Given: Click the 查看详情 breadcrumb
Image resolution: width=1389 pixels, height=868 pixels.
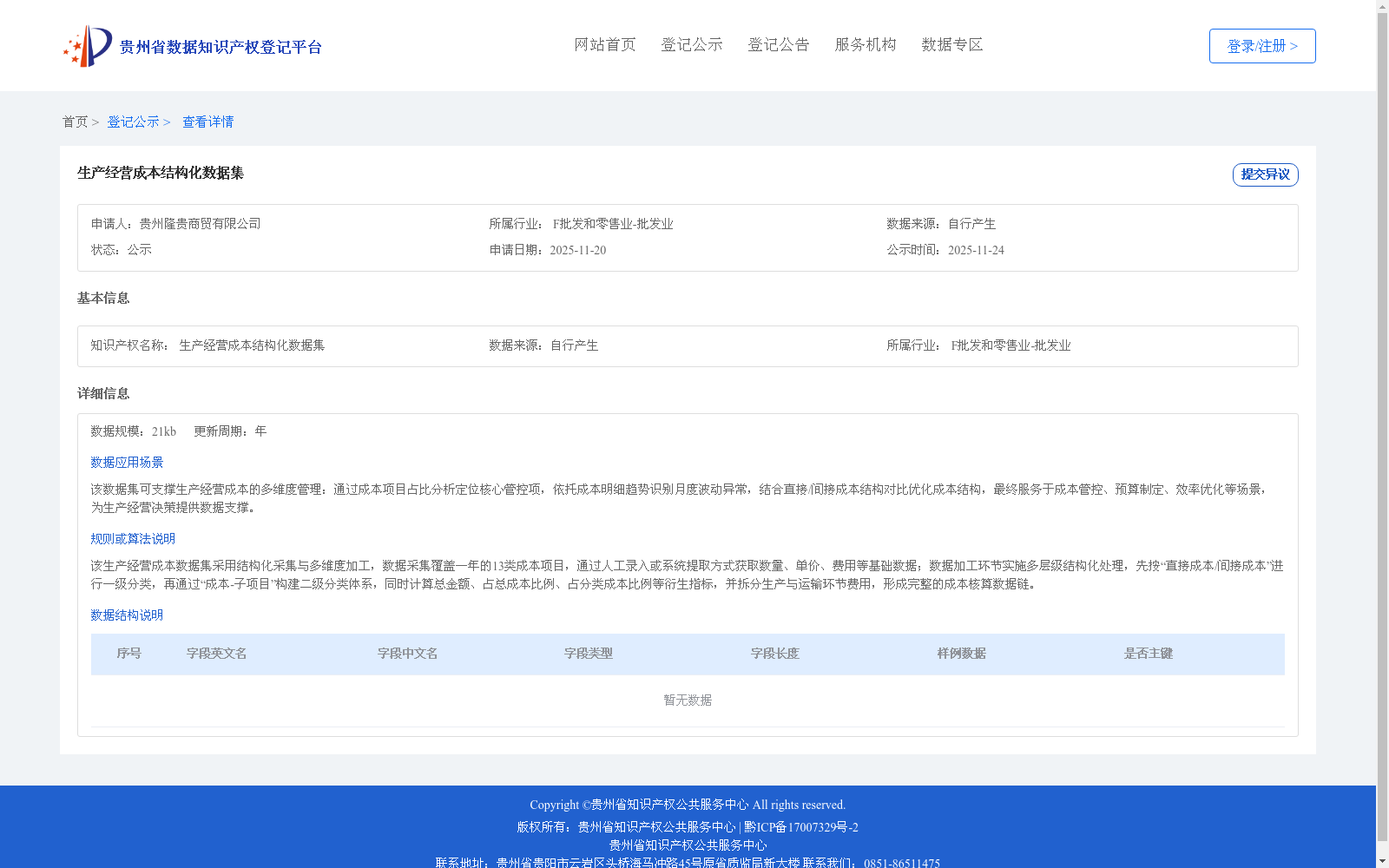Looking at the screenshot, I should tap(208, 122).
